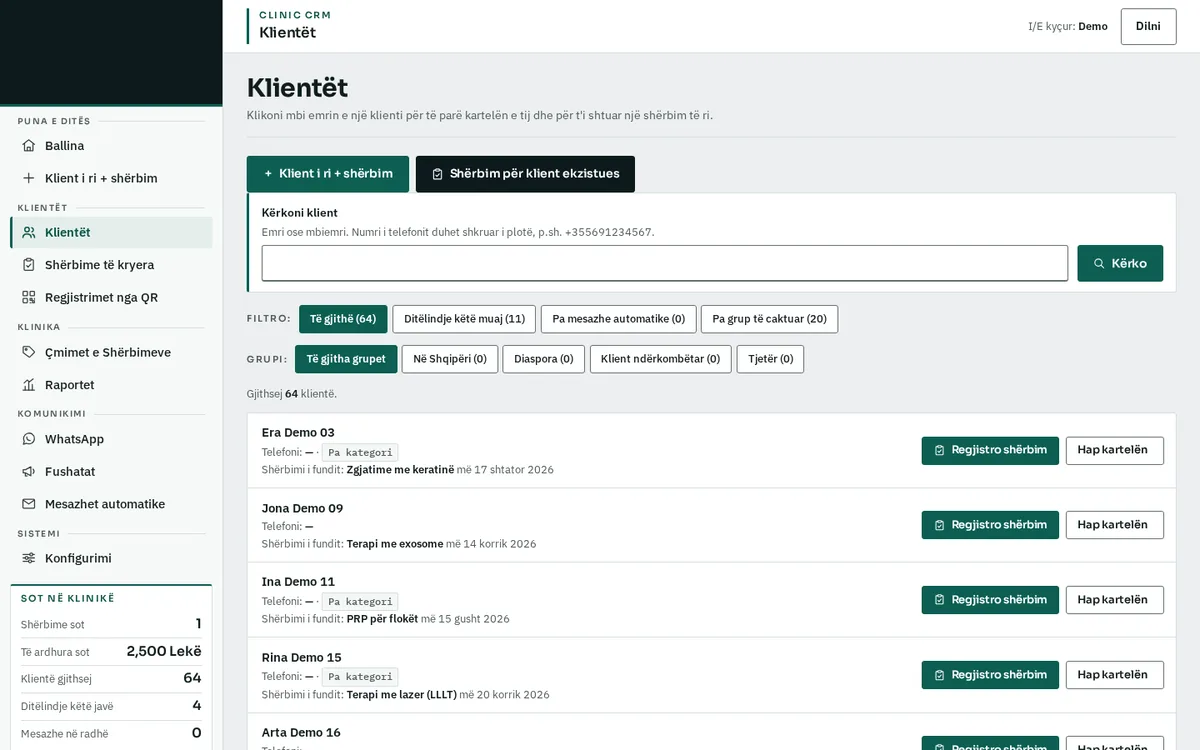Open the Raportet page
1200x750 pixels.
pos(111,385)
